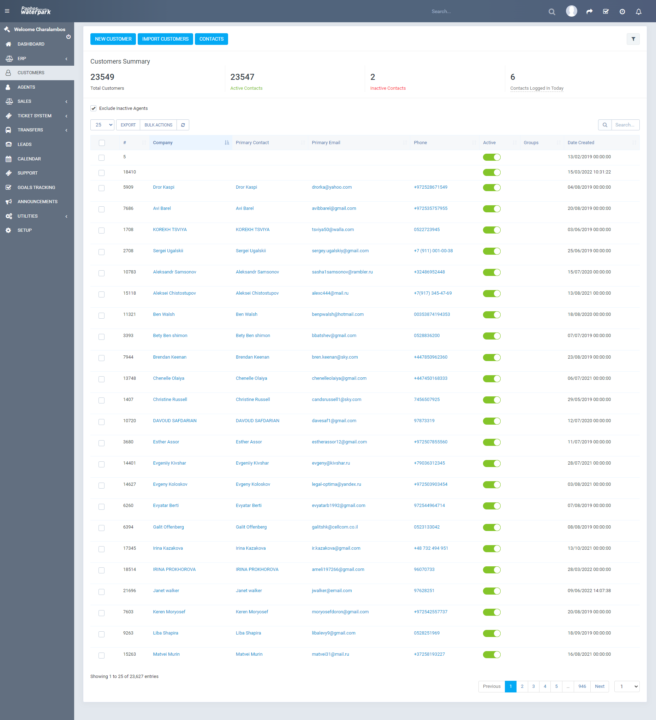
Task: Click the Goals Tracking icon in sidebar
Action: click(8, 187)
